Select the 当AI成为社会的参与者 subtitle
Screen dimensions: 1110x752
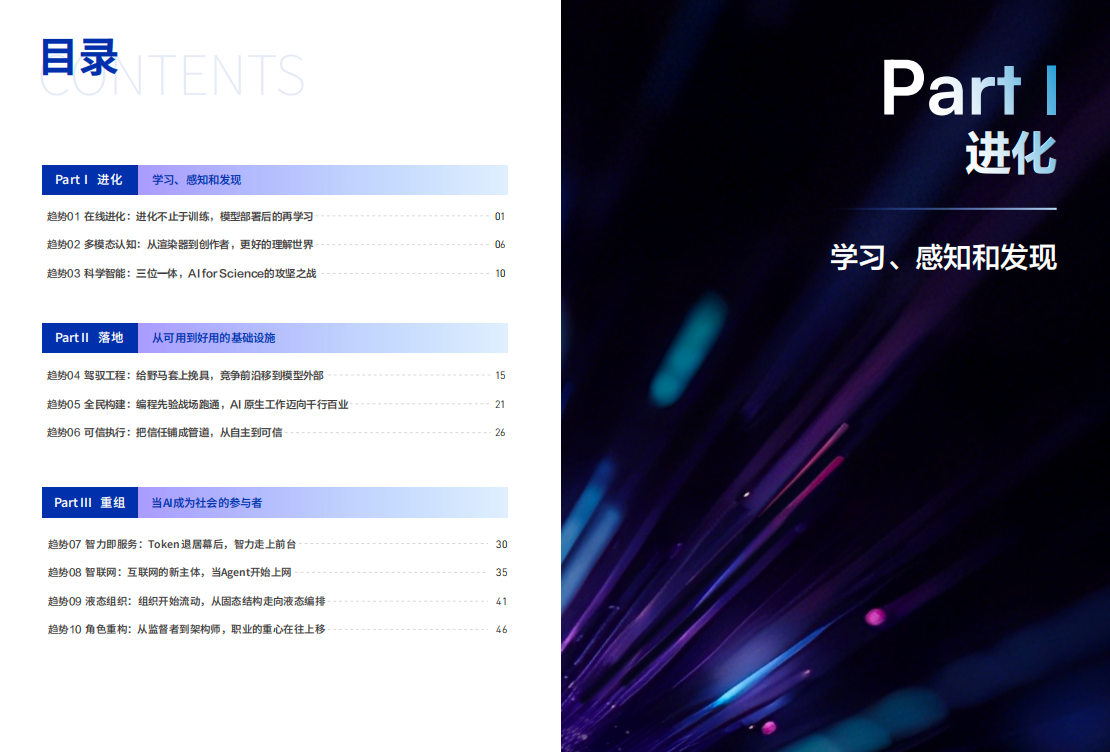(207, 503)
